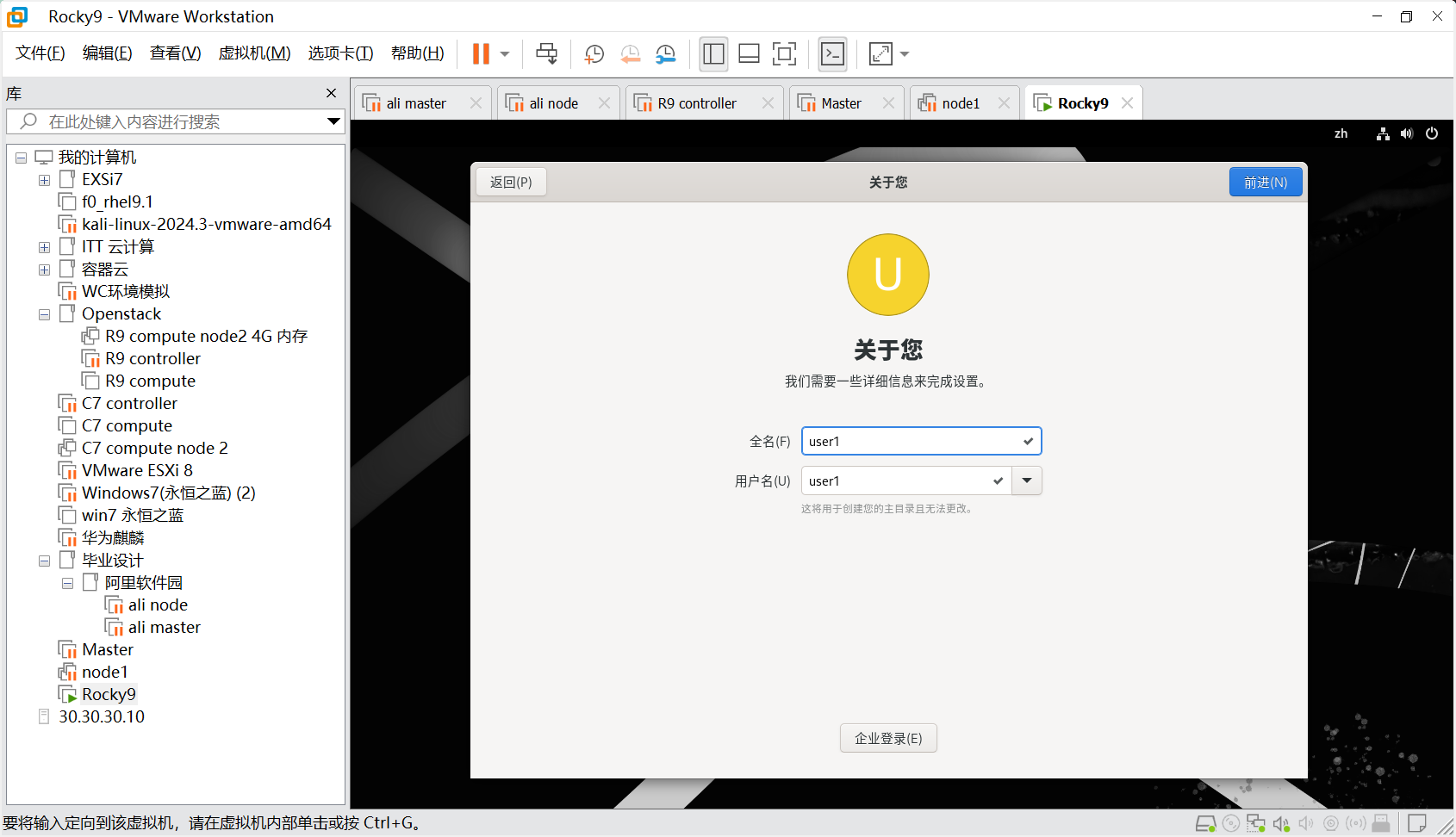This screenshot has height=837, width=1456.
Task: Toggle the thumbnail bar view icon
Action: 750,53
